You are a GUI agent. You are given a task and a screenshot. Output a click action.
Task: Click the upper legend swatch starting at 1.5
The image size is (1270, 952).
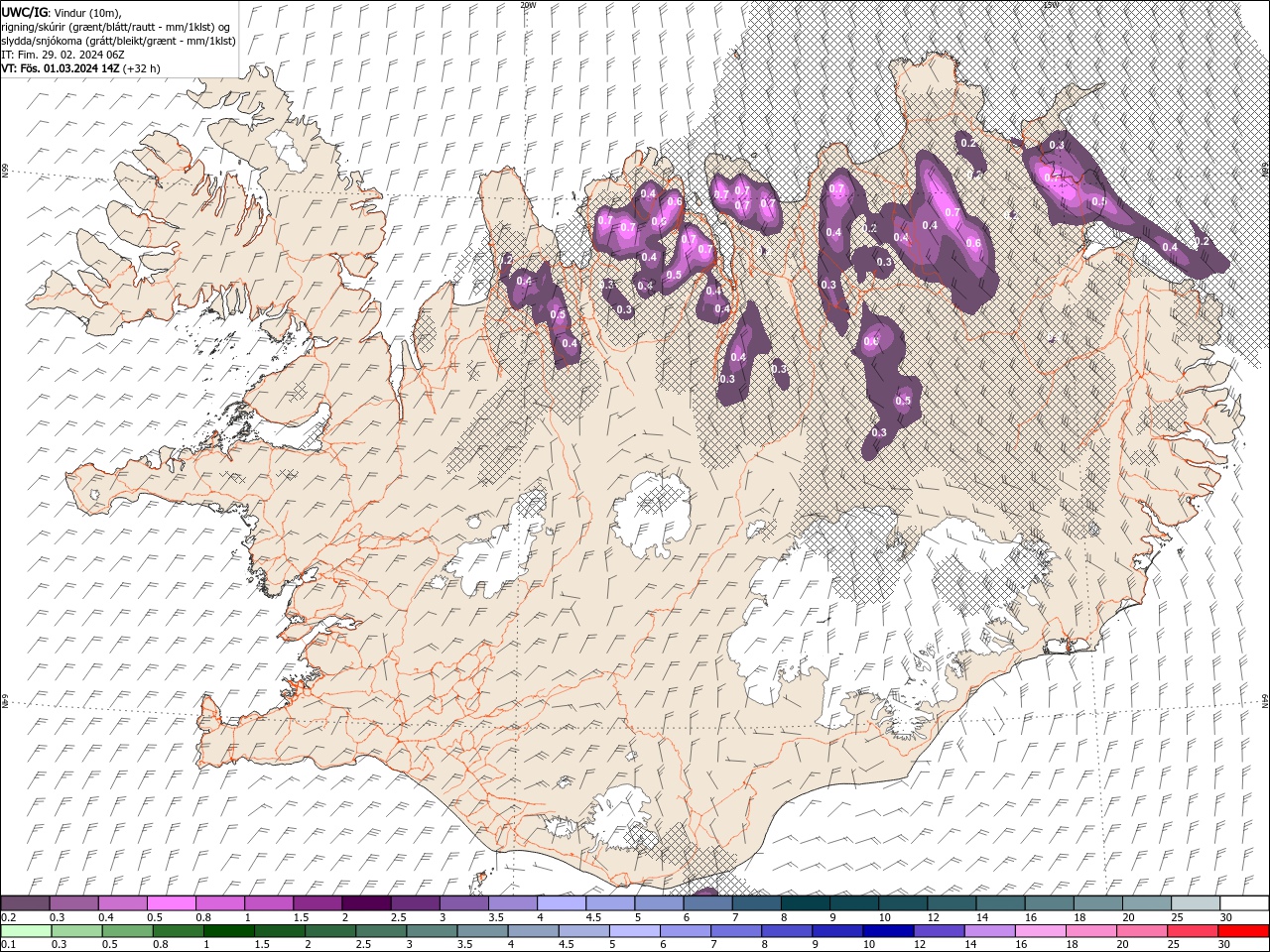coord(317,903)
